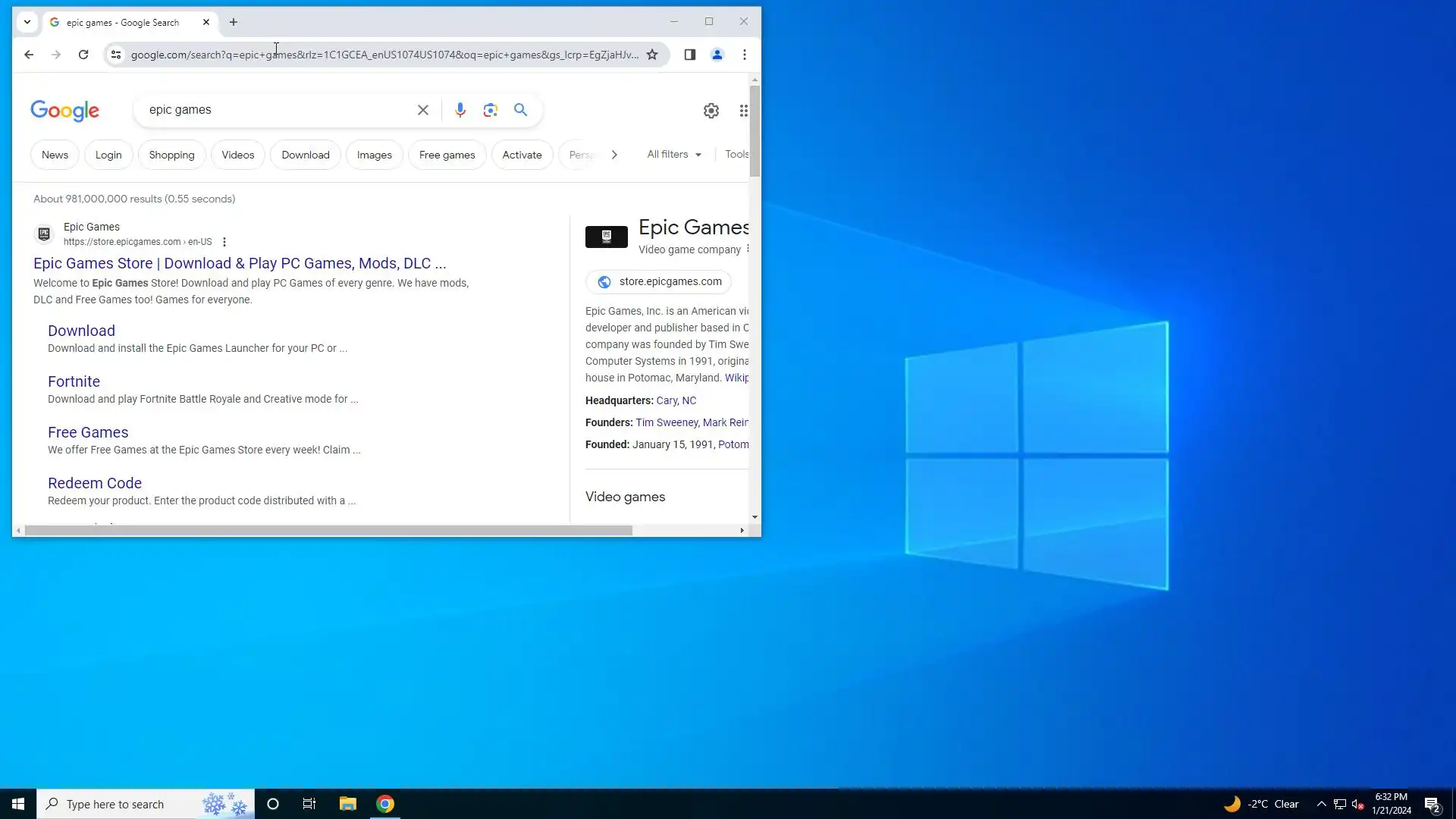Show more filter chips with right chevron
The height and width of the screenshot is (819, 1456).
pyautogui.click(x=614, y=155)
